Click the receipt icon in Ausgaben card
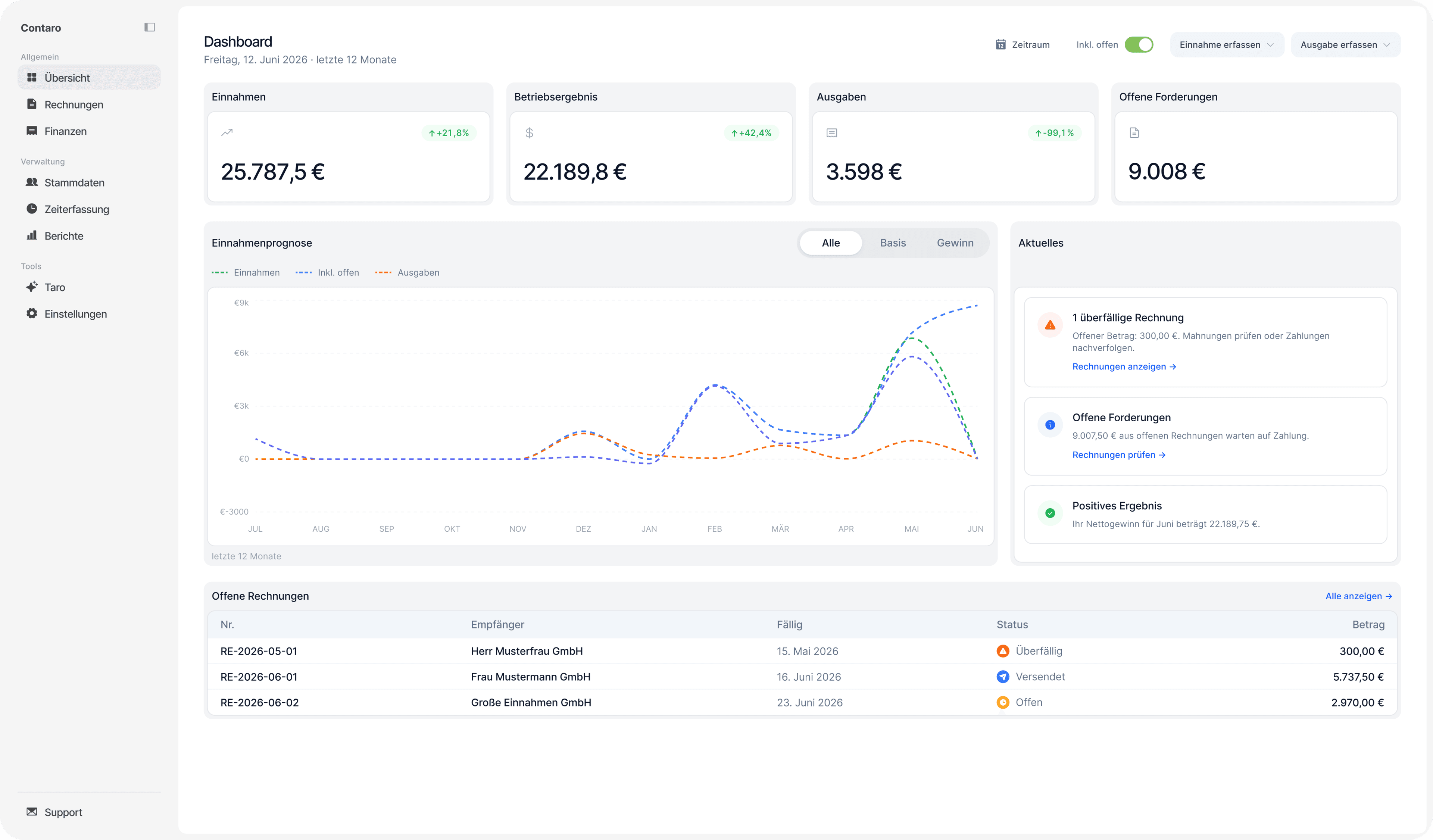The image size is (1433, 840). [832, 132]
